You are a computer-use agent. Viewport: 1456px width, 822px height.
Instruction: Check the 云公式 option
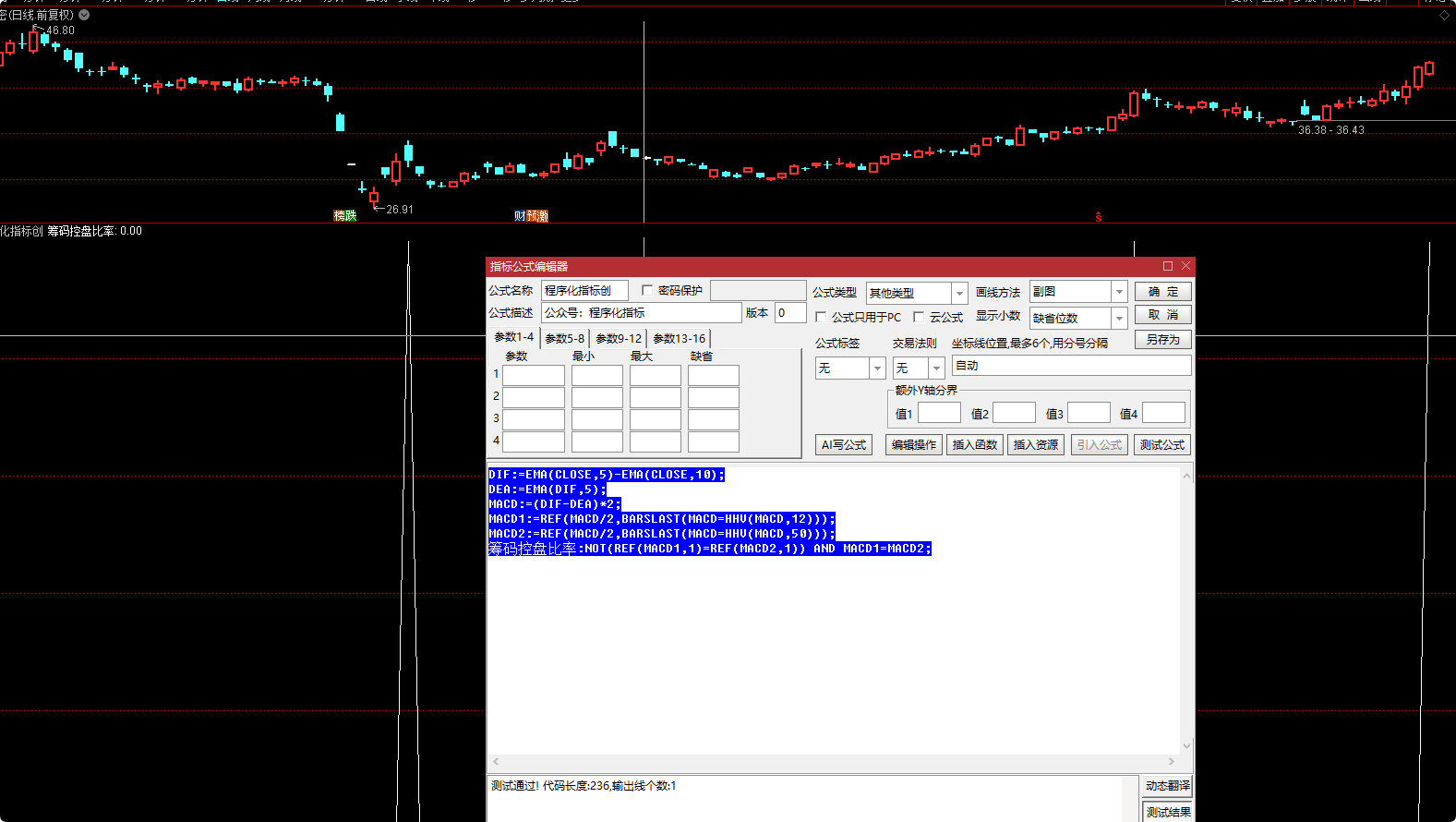click(x=919, y=317)
